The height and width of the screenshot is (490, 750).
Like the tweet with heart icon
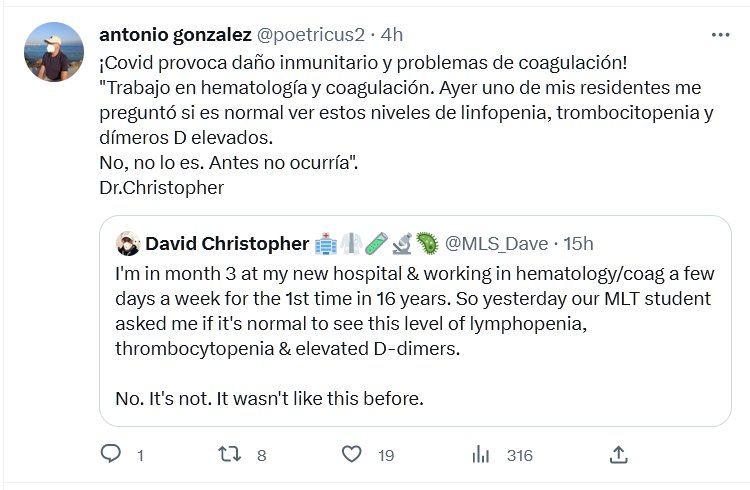[351, 454]
